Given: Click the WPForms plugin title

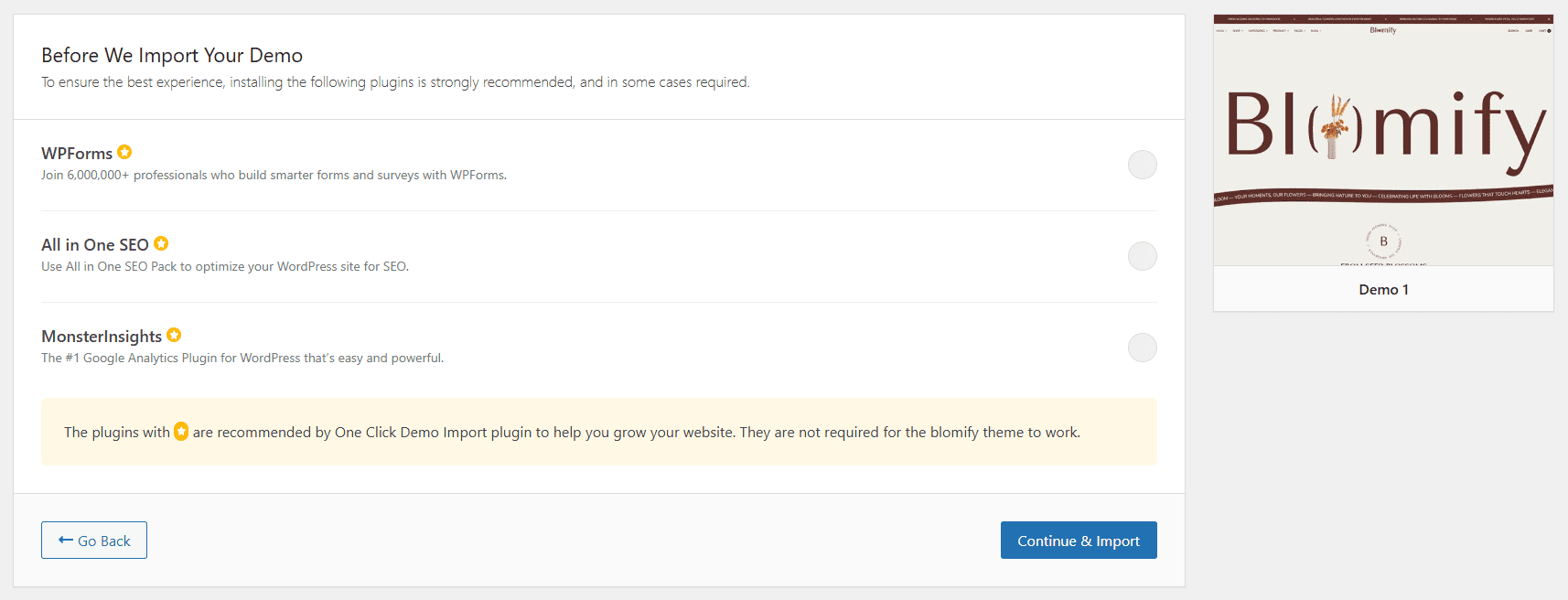Looking at the screenshot, I should tap(77, 154).
